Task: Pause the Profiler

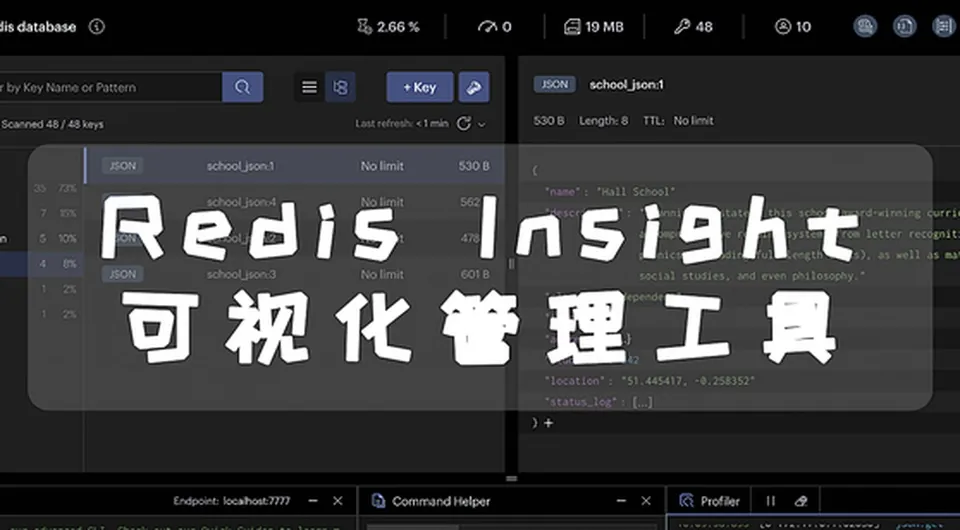Action: 771,501
